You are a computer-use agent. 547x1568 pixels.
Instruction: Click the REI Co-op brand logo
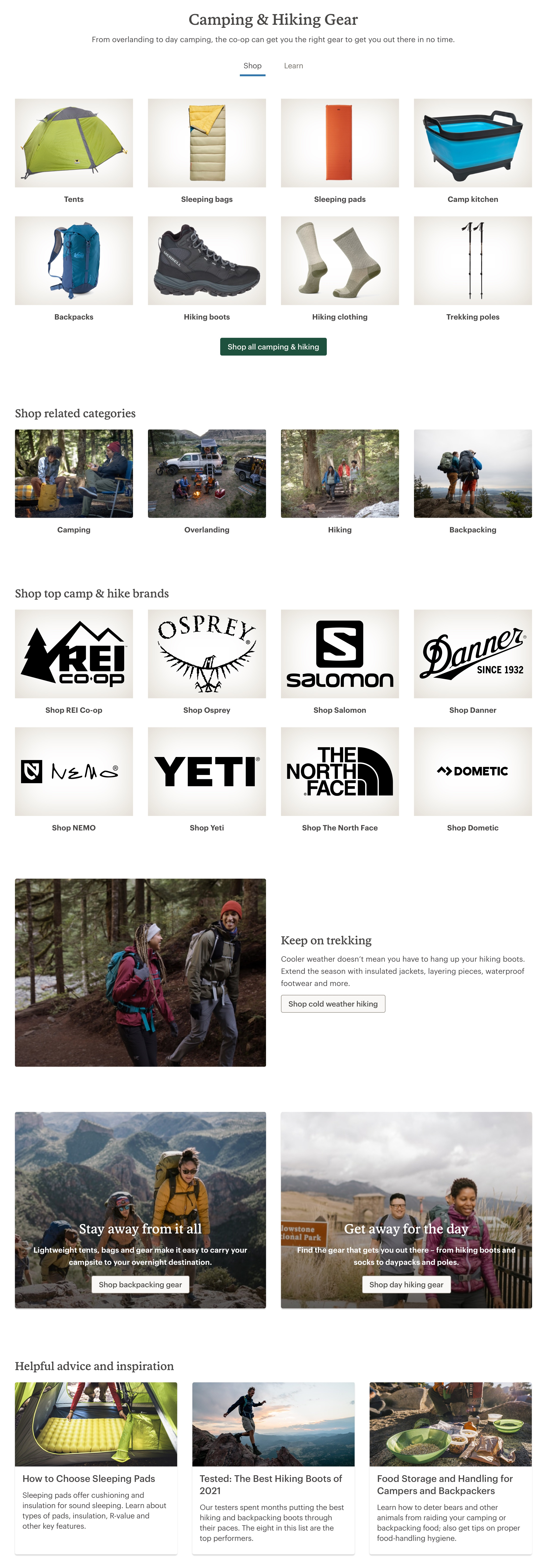pyautogui.click(x=74, y=654)
